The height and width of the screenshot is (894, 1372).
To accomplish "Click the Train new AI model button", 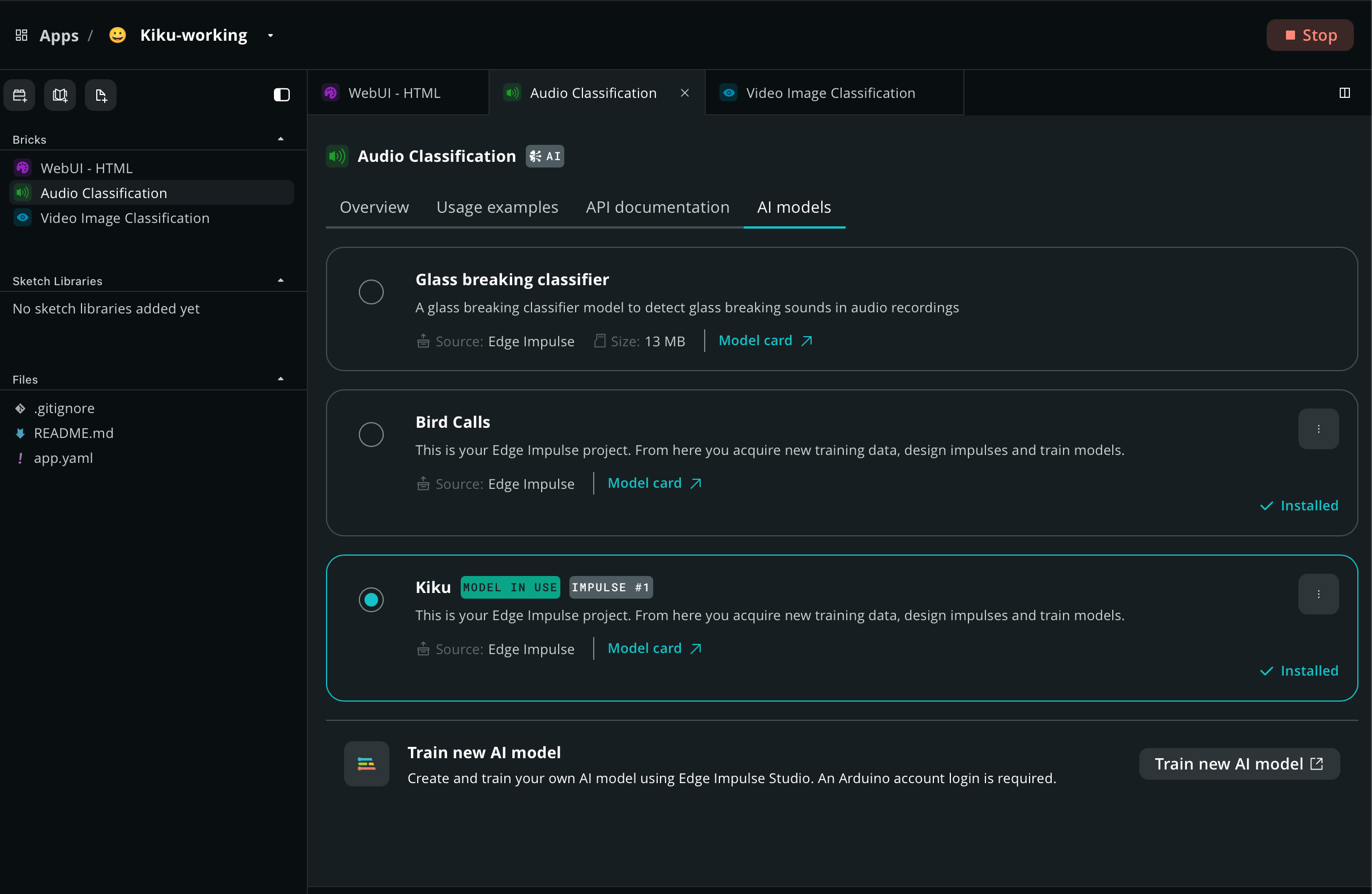I will [1239, 764].
